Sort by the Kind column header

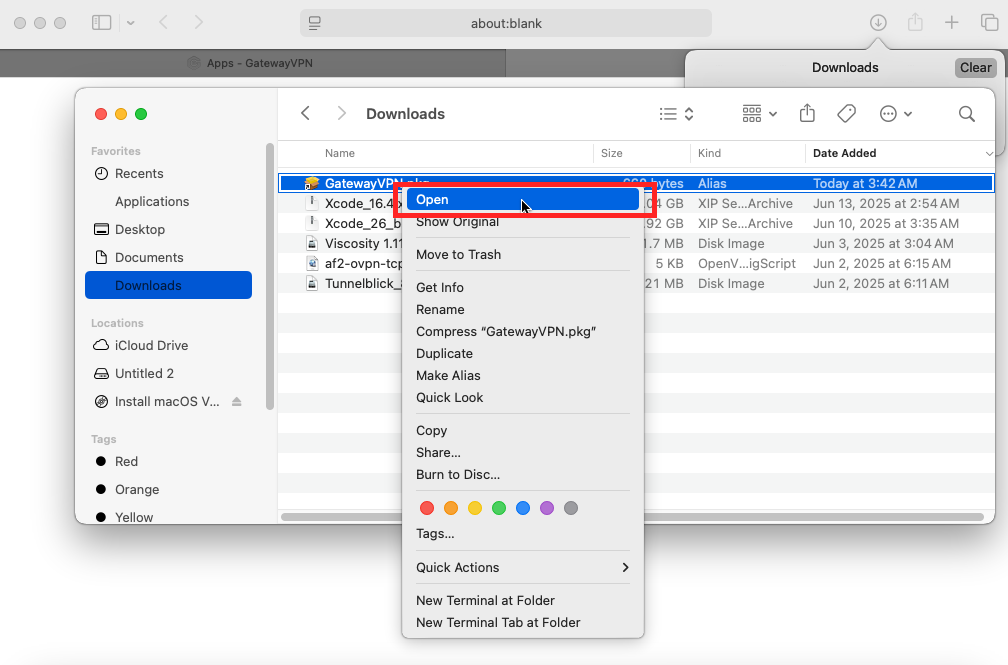709,153
